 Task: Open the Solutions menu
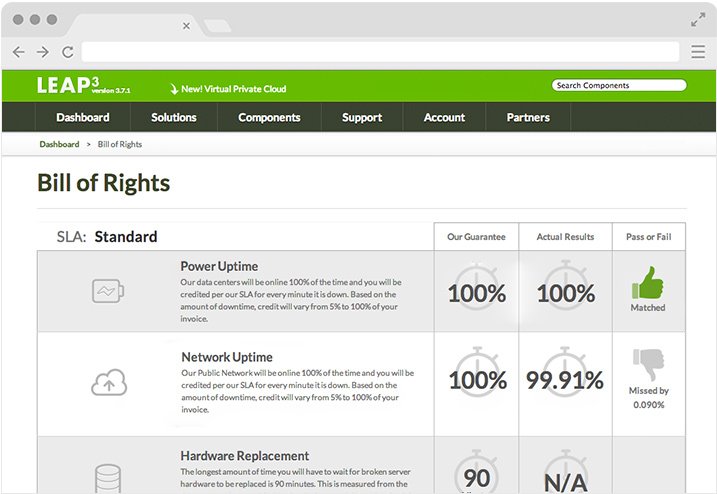174,118
